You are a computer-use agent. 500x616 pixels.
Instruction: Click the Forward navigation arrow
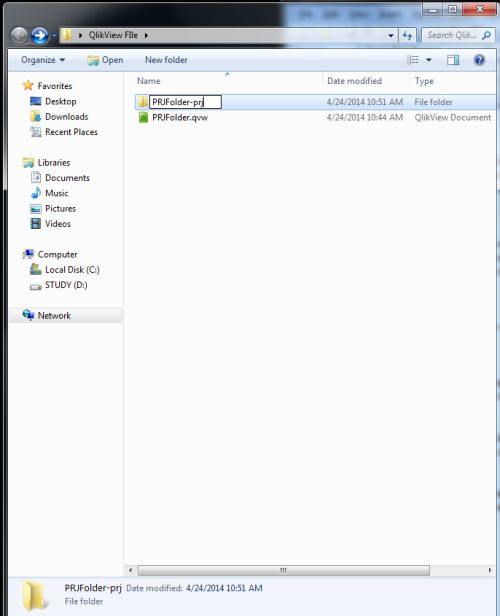tap(40, 36)
